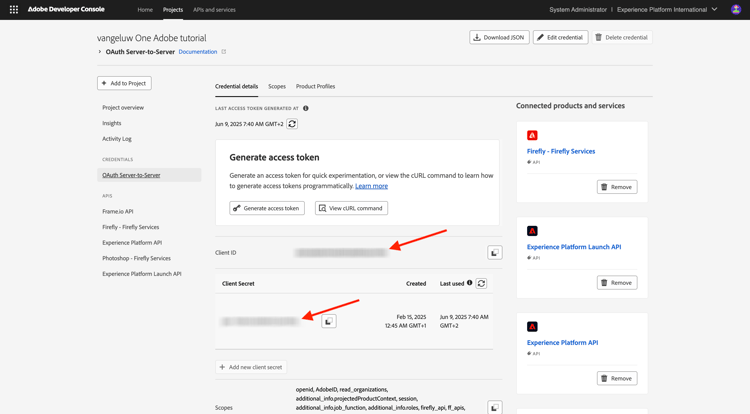Copy the Client Secret value

click(329, 321)
